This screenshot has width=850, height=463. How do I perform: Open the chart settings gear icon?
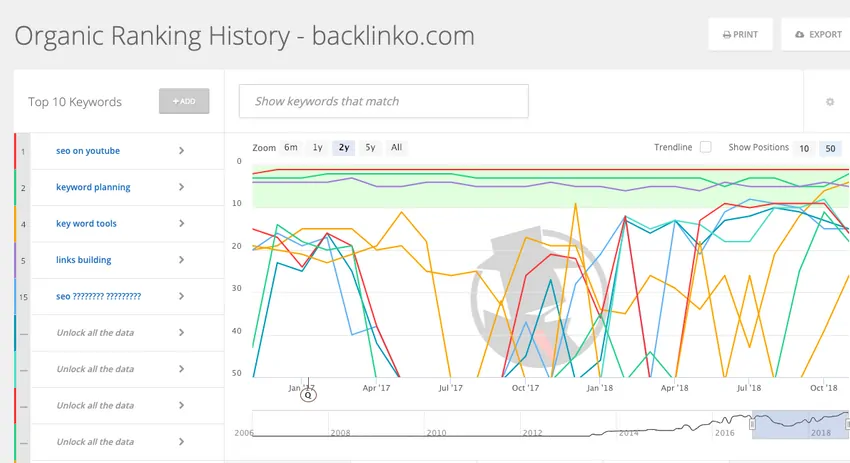pos(829,101)
